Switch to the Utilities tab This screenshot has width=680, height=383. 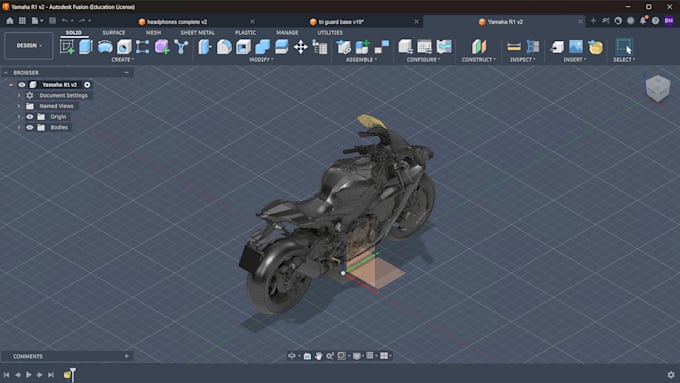tap(330, 33)
